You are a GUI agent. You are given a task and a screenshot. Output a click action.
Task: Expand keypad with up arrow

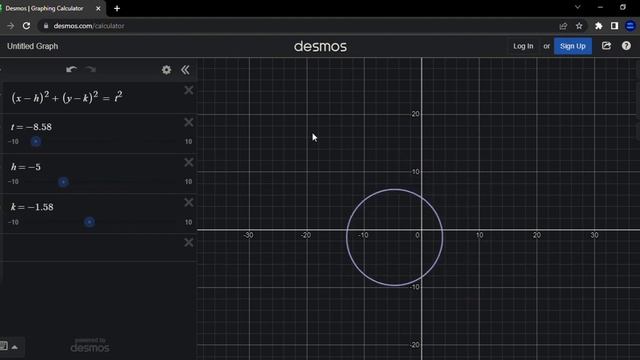(x=15, y=347)
